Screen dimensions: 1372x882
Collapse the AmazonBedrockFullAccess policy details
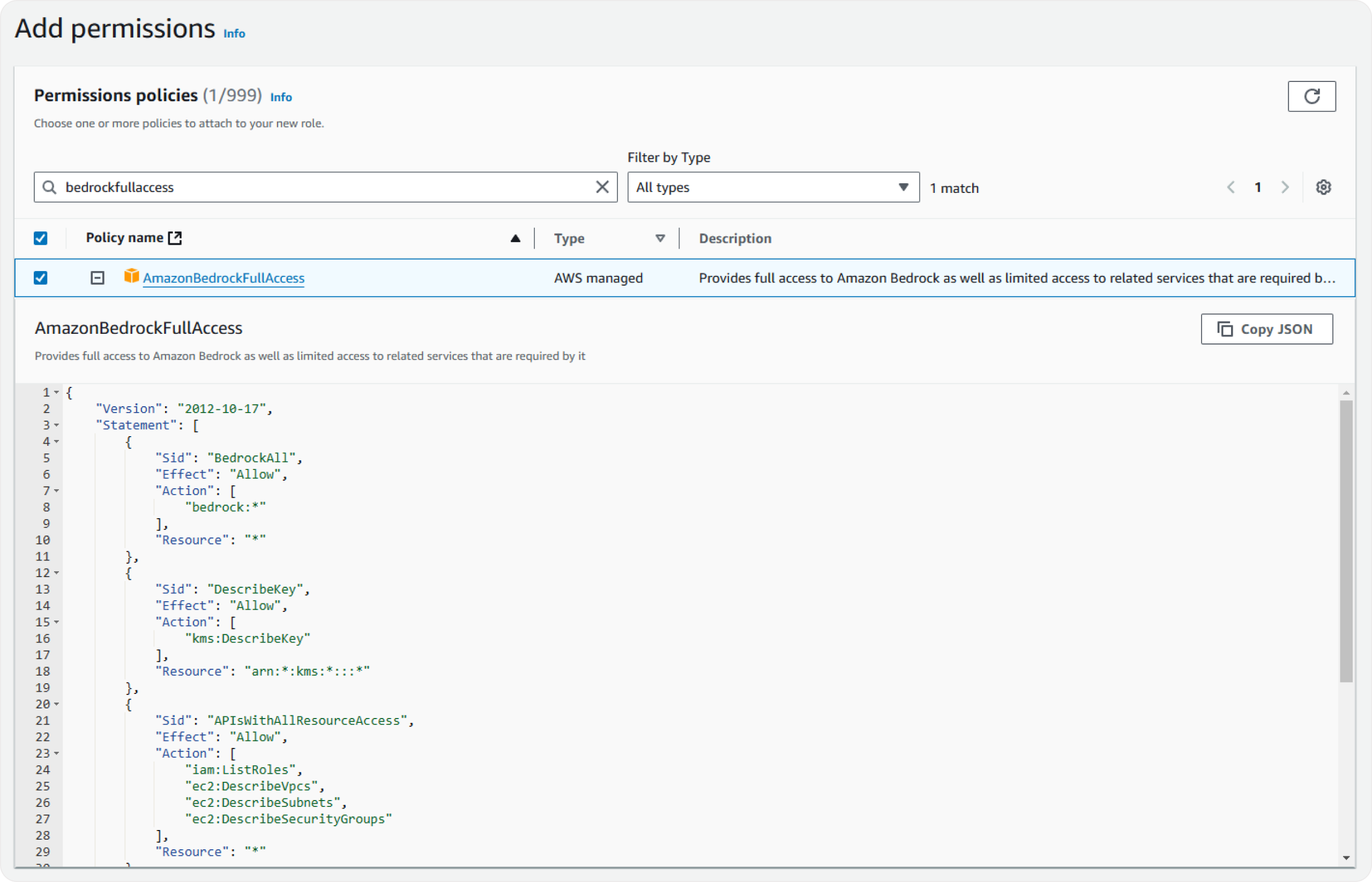click(x=98, y=278)
